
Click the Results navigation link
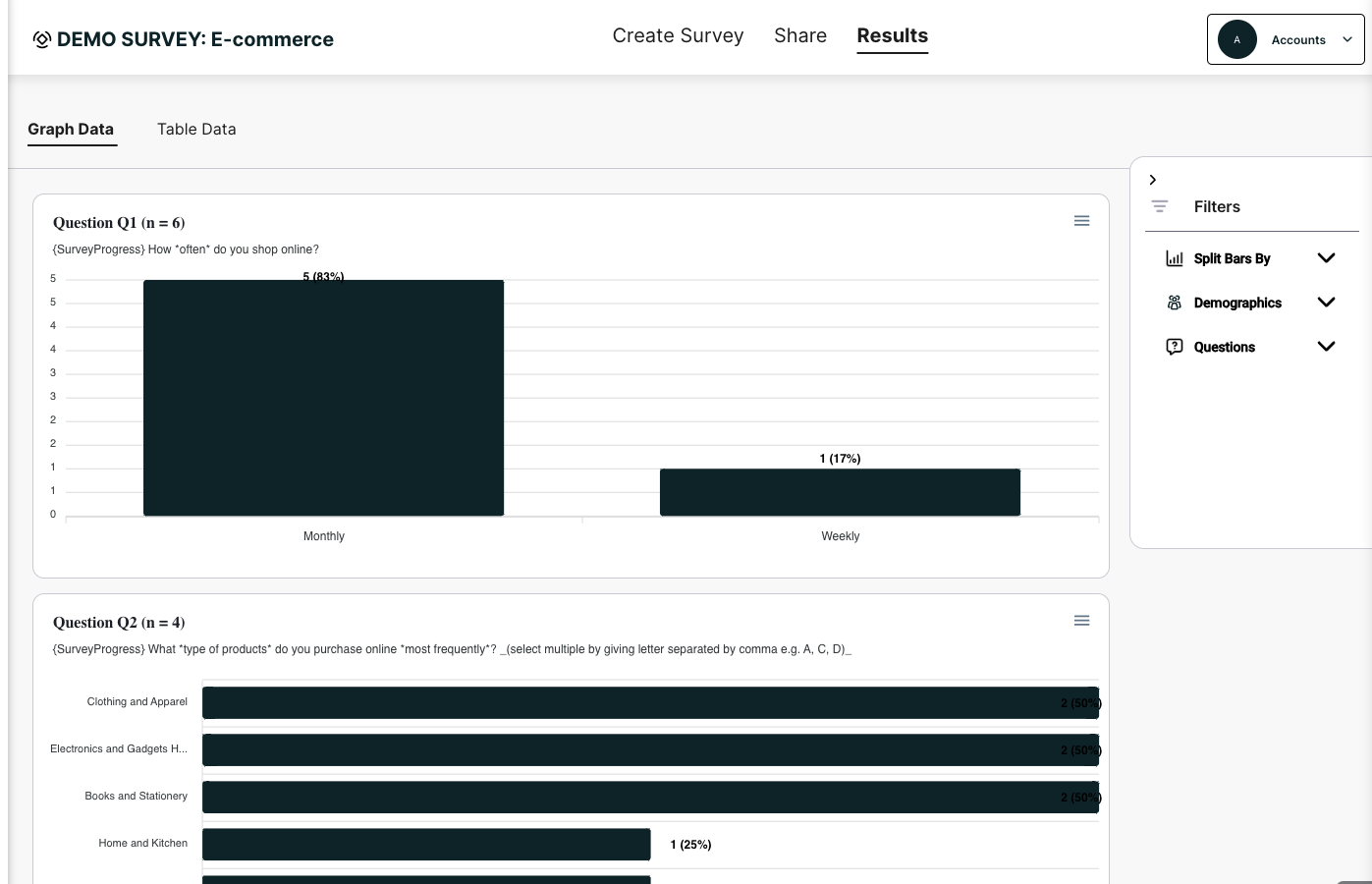pos(892,36)
